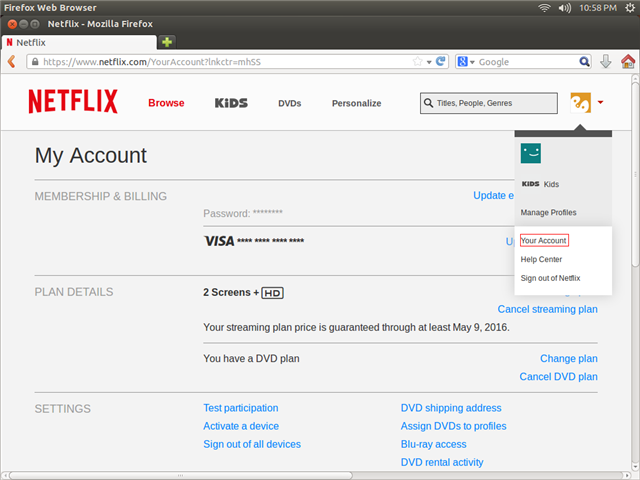
Task: Click the 10:58 PM clock
Action: coord(598,7)
